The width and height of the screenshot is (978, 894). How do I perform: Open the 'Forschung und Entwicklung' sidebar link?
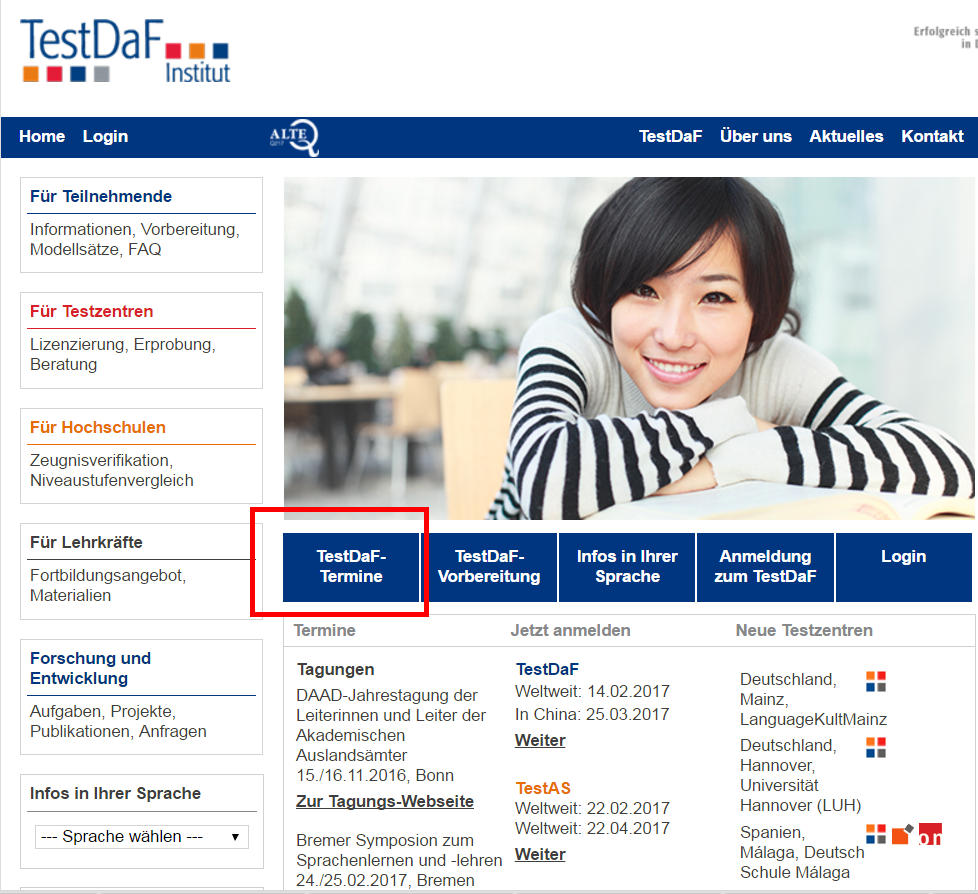[90, 668]
